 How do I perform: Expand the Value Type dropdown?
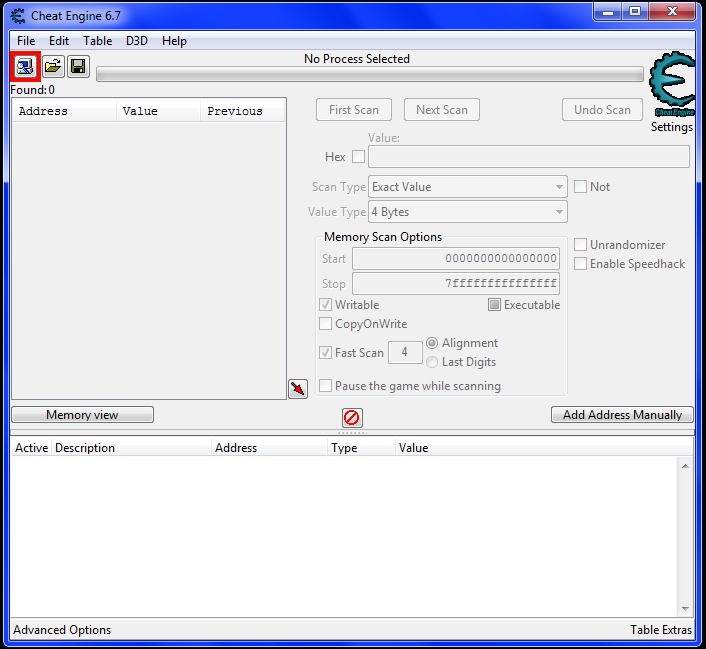(x=468, y=212)
